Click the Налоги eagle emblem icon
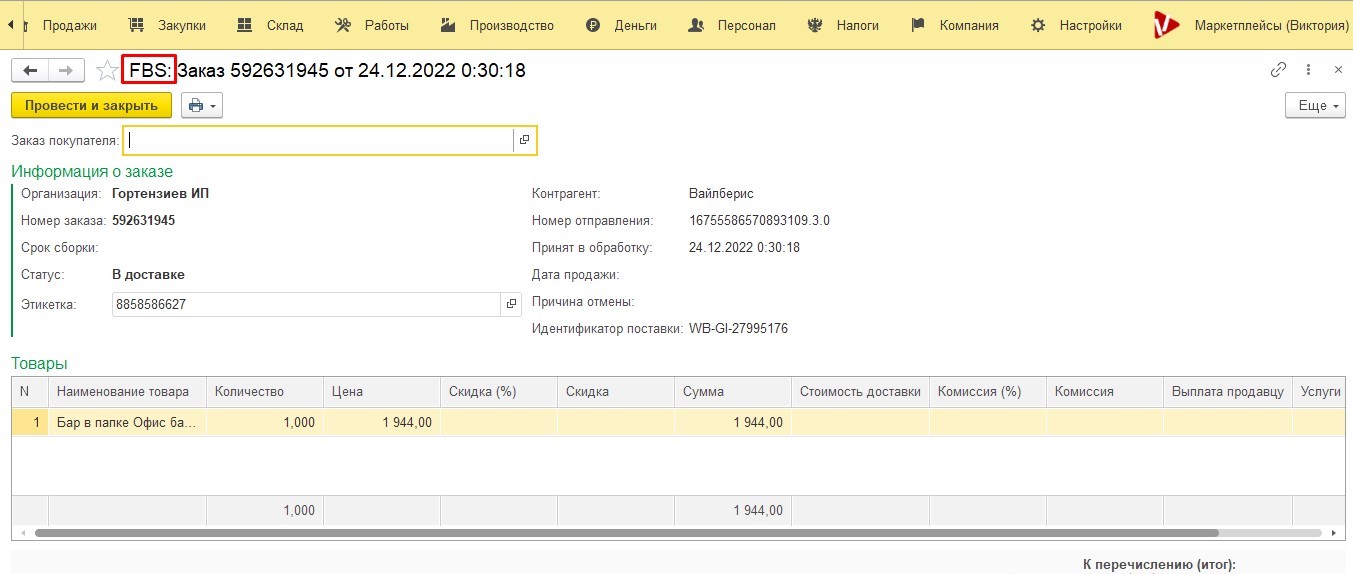This screenshot has height=574, width=1353. click(x=815, y=25)
